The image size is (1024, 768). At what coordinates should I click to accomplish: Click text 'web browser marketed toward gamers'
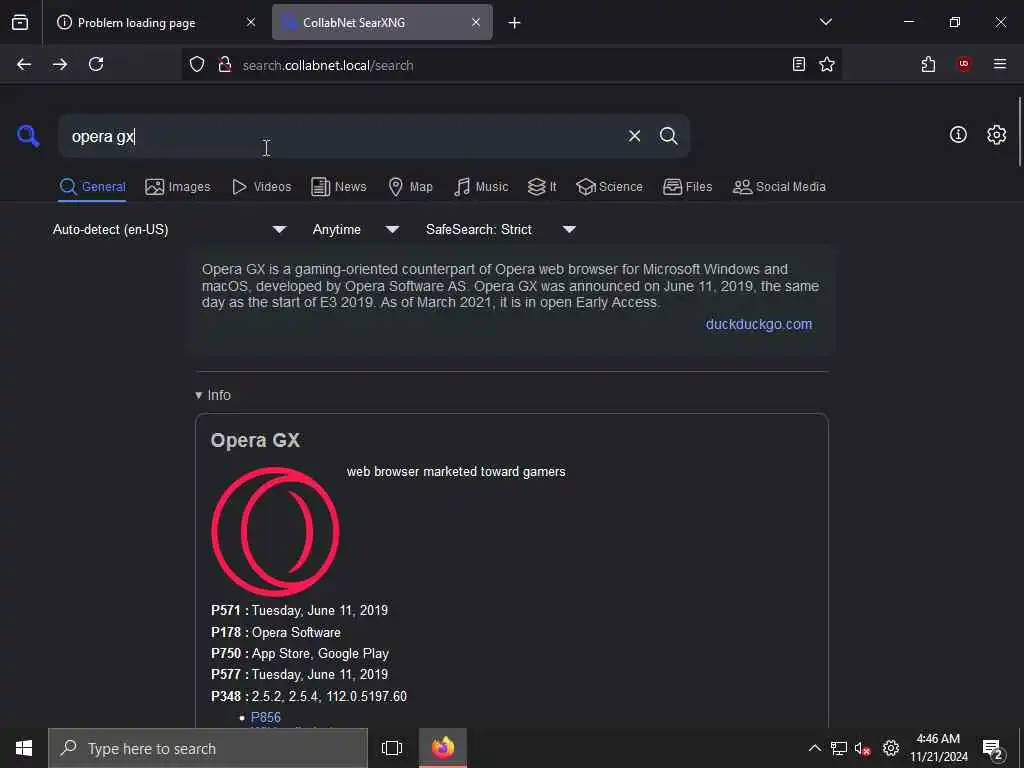pyautogui.click(x=456, y=472)
